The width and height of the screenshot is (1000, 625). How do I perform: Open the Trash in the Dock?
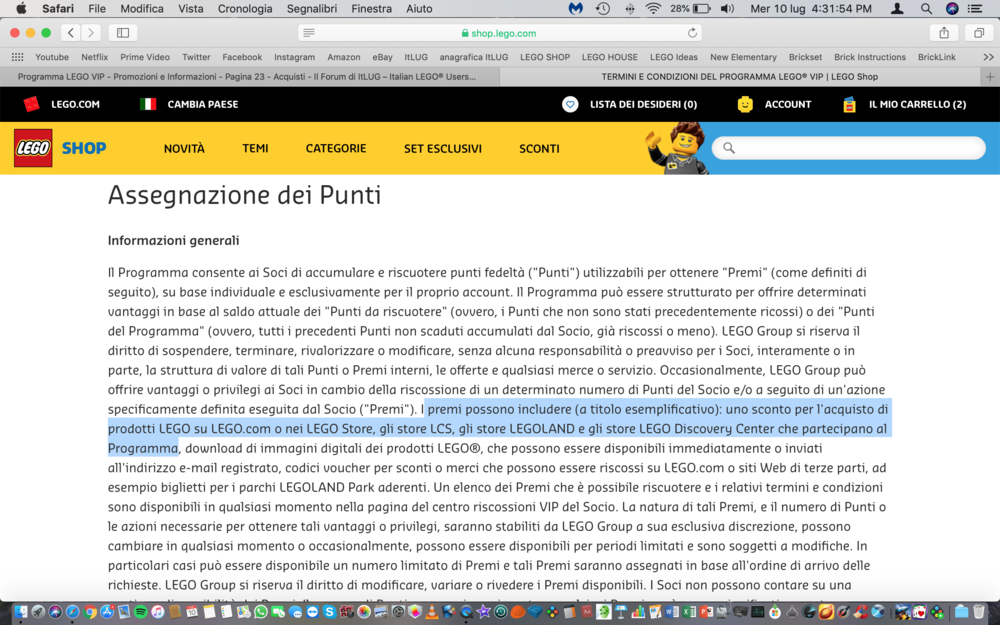pos(979,612)
